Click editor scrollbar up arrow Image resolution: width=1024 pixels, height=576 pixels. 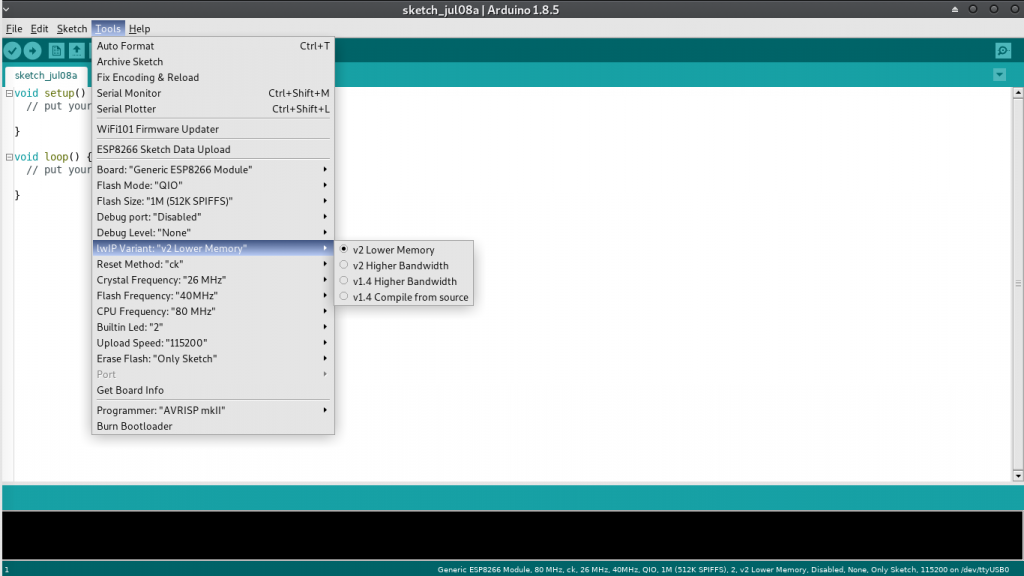[1017, 93]
